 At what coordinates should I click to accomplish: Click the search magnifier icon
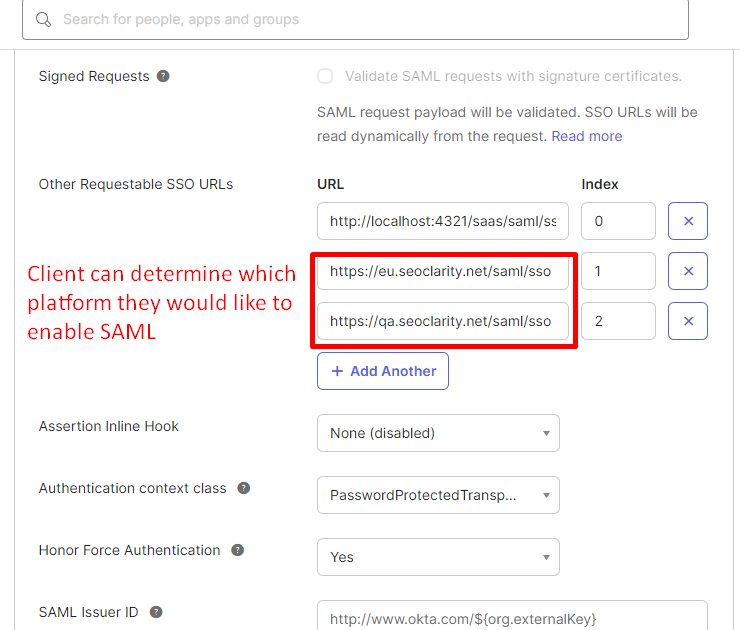(43, 19)
